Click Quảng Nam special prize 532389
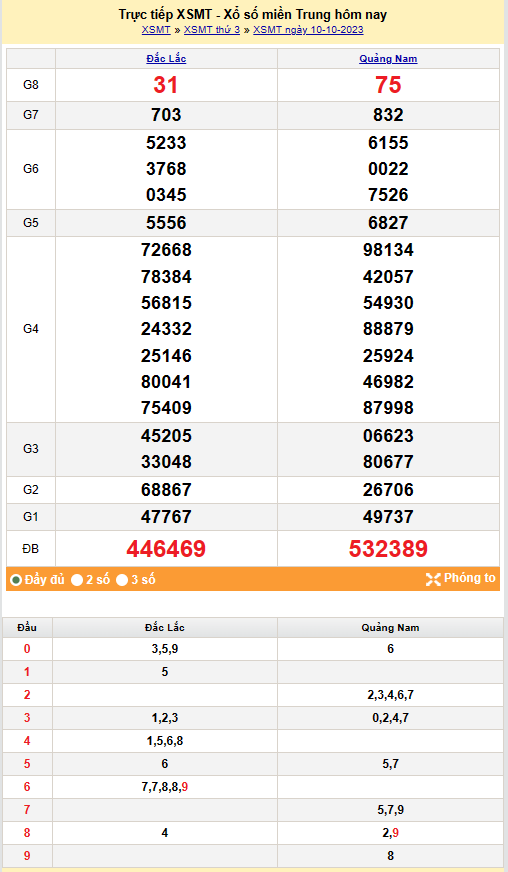Screen dimensions: 508x872 388,549
